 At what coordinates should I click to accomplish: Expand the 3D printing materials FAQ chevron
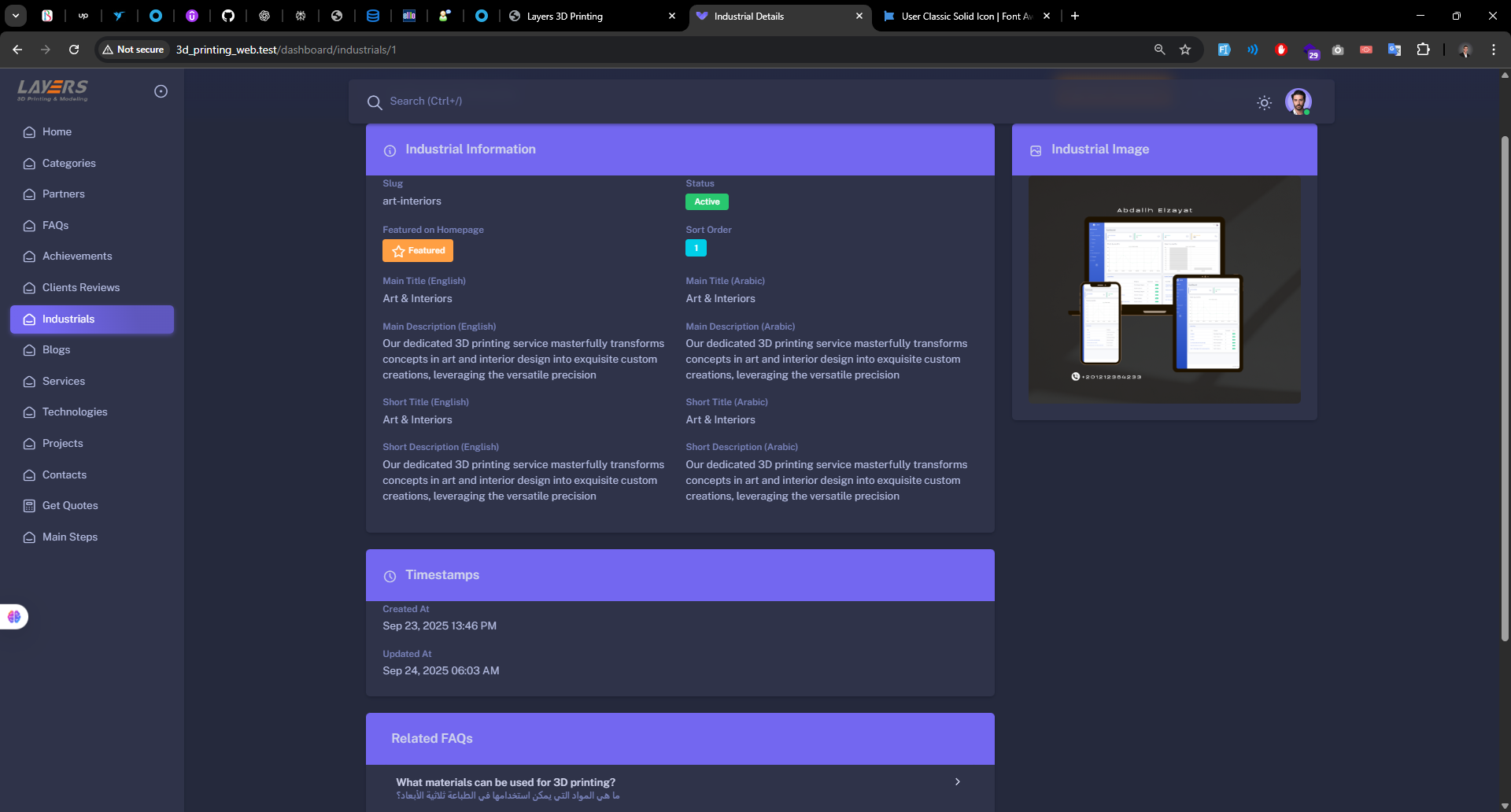click(957, 782)
